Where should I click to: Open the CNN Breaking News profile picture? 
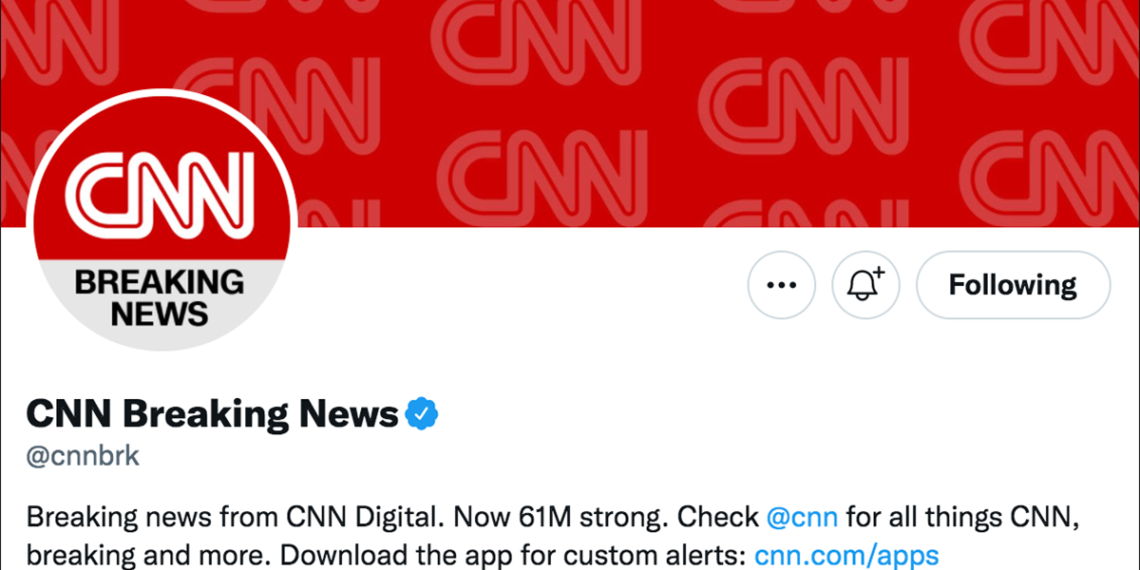coord(161,220)
